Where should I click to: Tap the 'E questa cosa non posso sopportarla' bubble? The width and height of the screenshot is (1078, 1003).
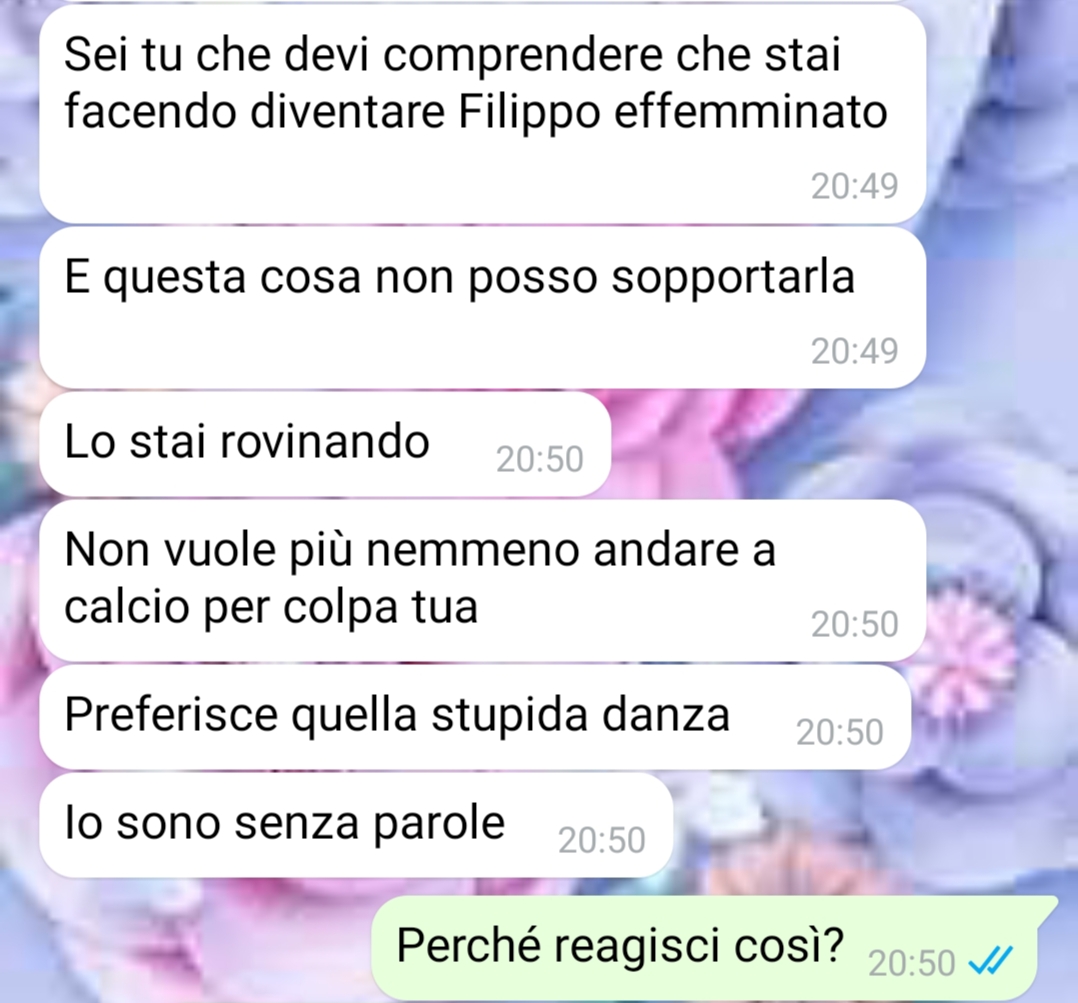point(483,308)
